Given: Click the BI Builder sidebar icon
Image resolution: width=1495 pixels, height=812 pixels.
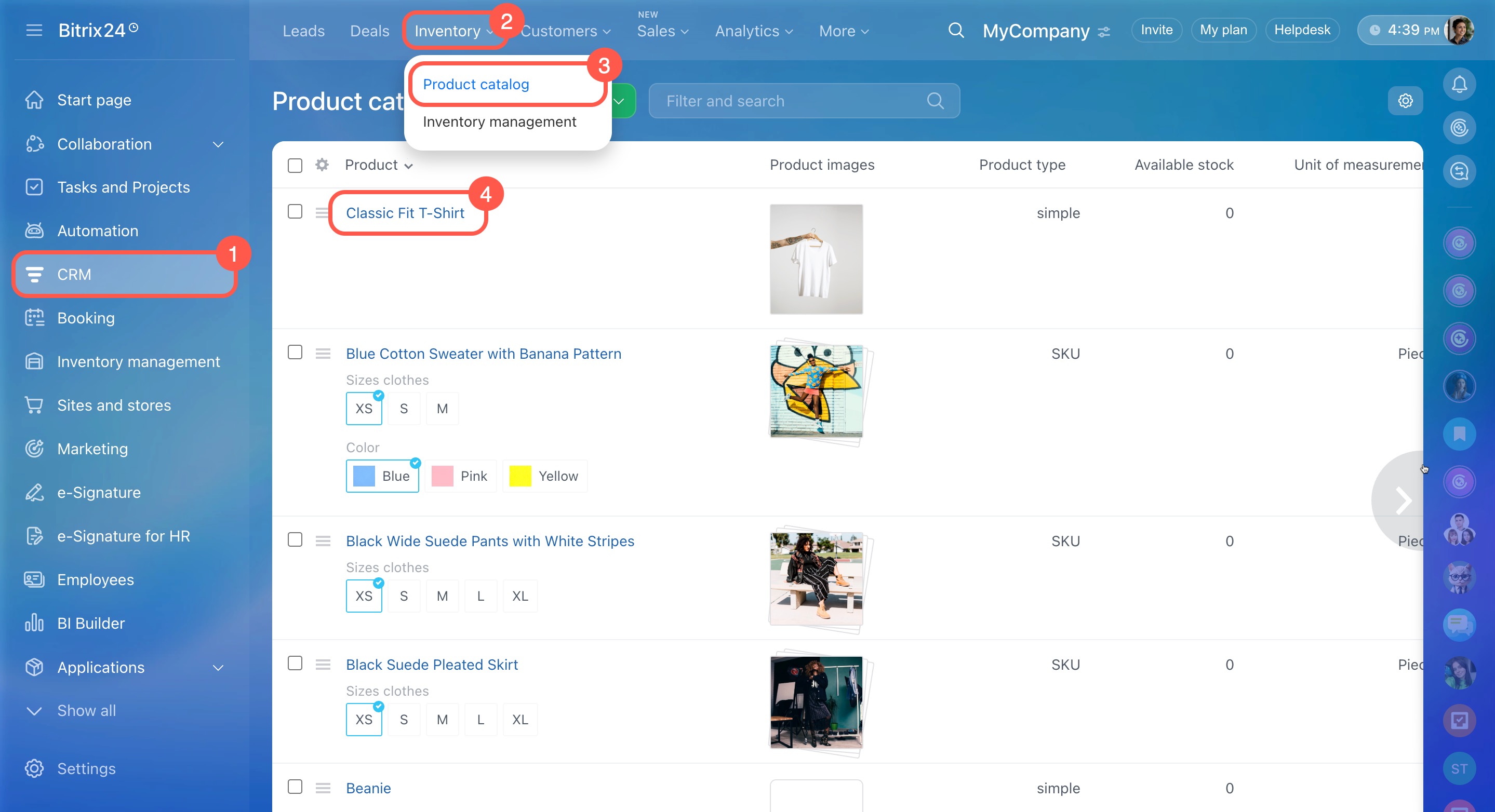Looking at the screenshot, I should point(34,623).
